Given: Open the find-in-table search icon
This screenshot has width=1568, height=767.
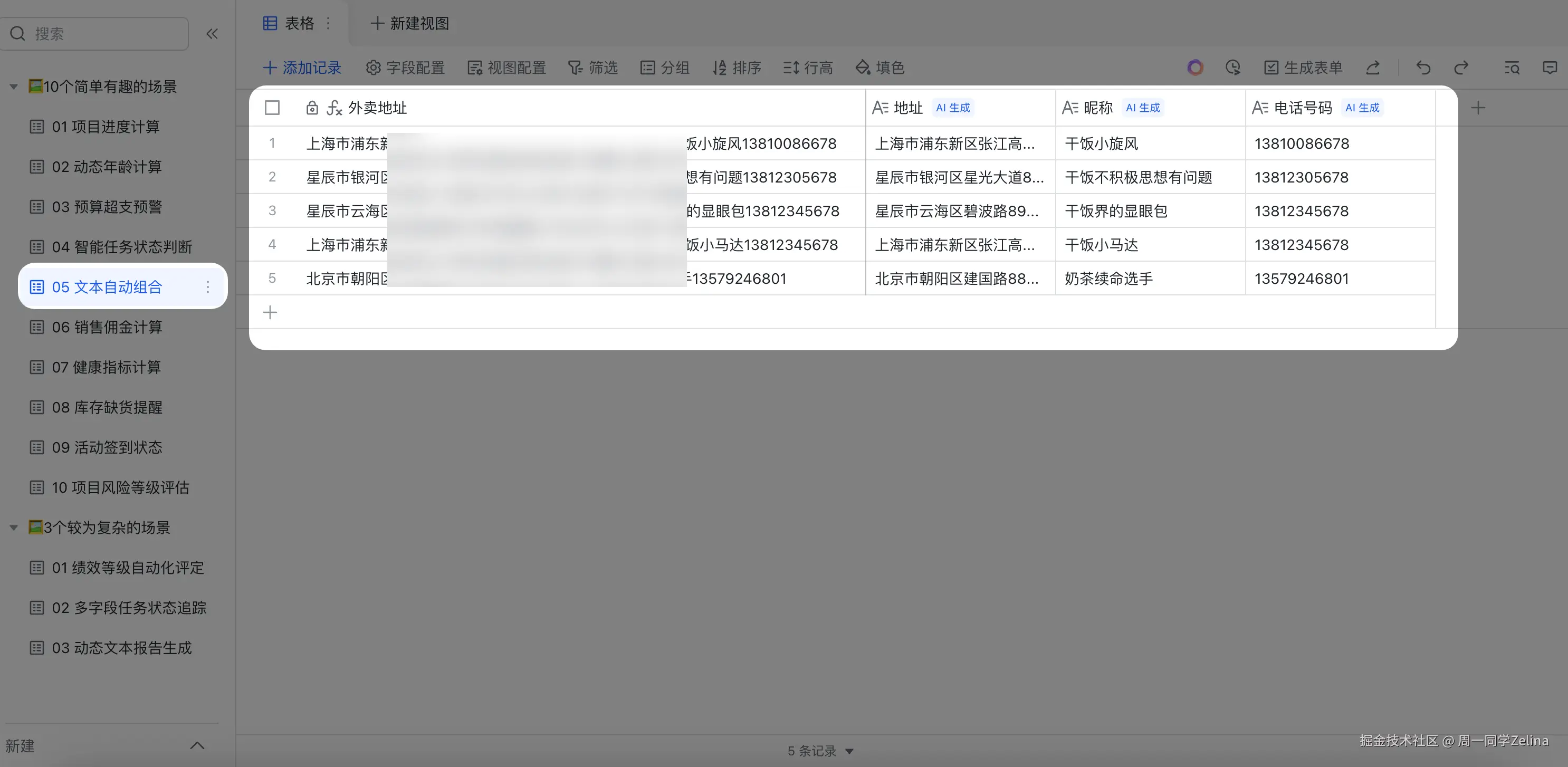Looking at the screenshot, I should [x=1512, y=68].
